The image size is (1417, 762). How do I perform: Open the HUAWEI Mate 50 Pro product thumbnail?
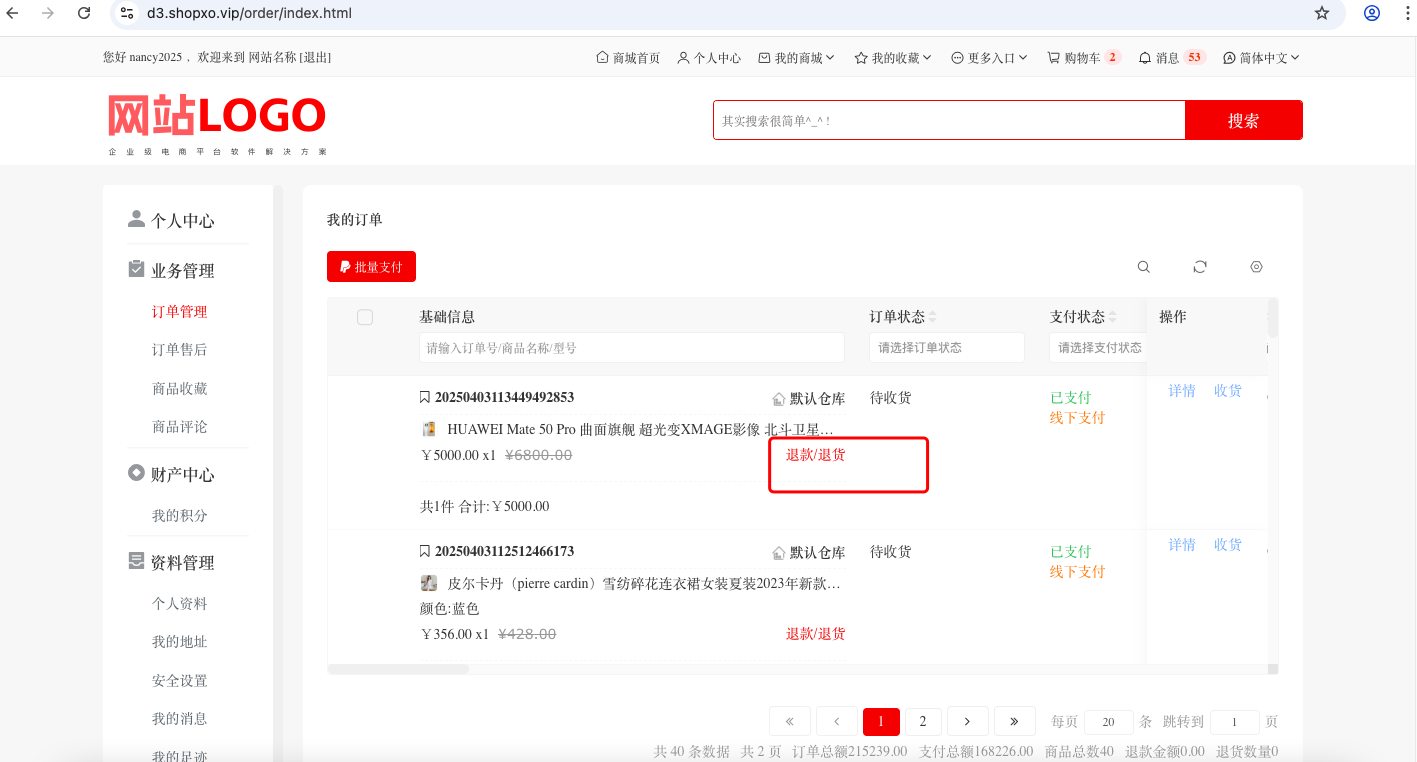(x=429, y=429)
